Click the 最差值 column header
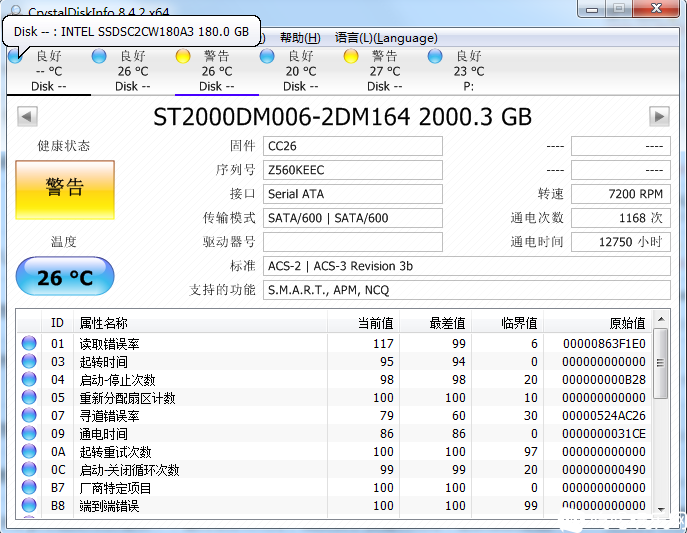The width and height of the screenshot is (687, 533). [x=435, y=323]
